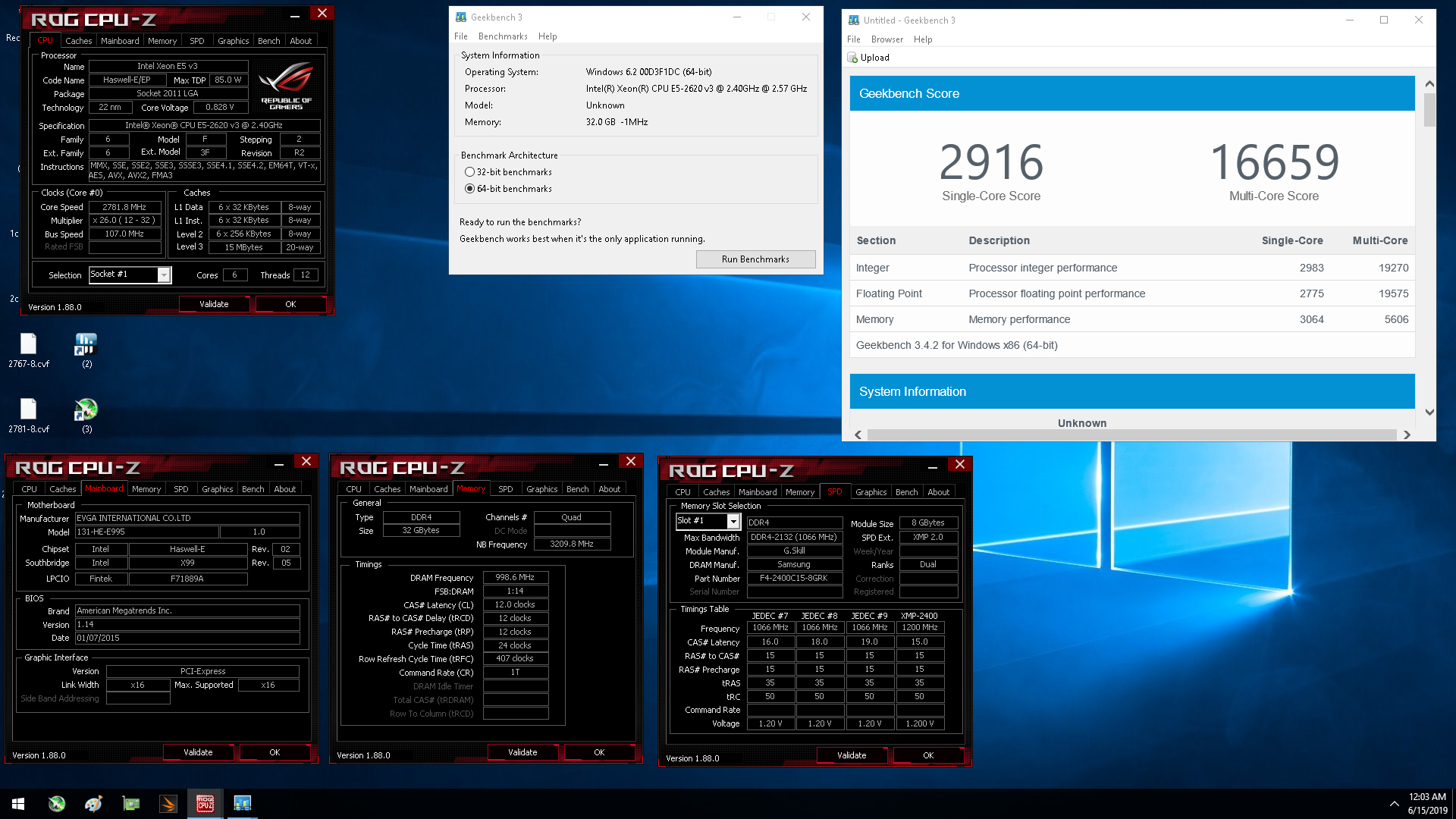Open the ROG CPU-Z taskbar icon
The height and width of the screenshot is (819, 1456).
(206, 804)
